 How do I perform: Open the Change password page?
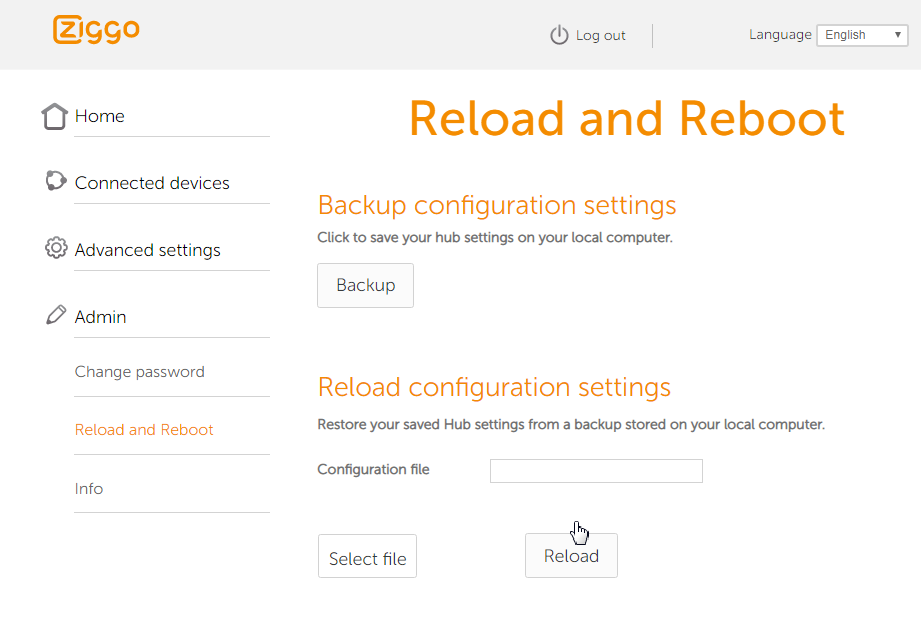[x=140, y=372]
